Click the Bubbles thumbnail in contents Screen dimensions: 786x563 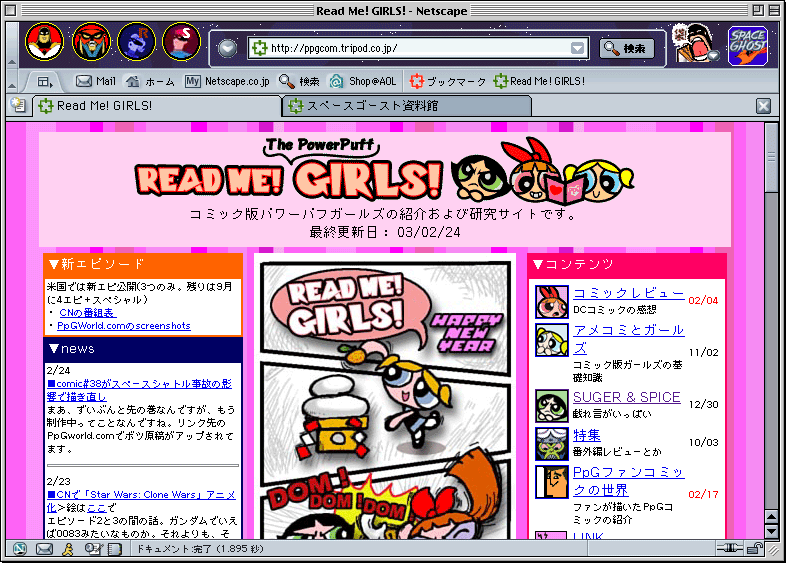pyautogui.click(x=551, y=340)
